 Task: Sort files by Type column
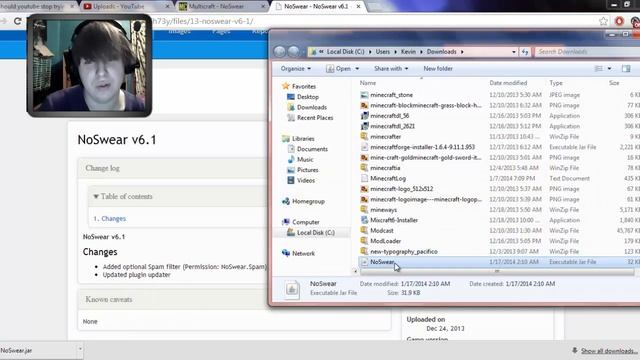coord(556,83)
